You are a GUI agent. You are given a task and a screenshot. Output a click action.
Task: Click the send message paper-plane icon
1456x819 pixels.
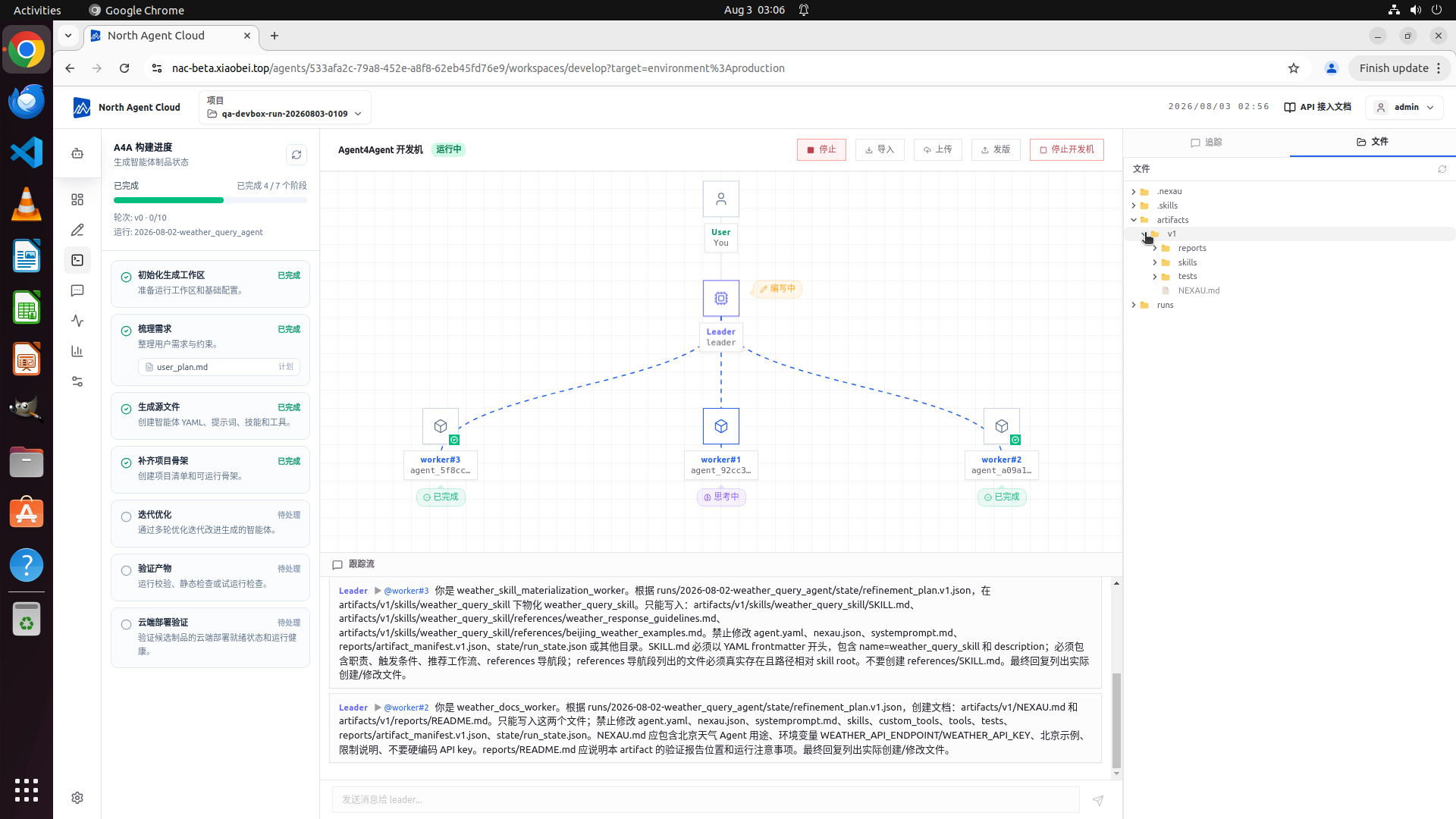(1098, 800)
